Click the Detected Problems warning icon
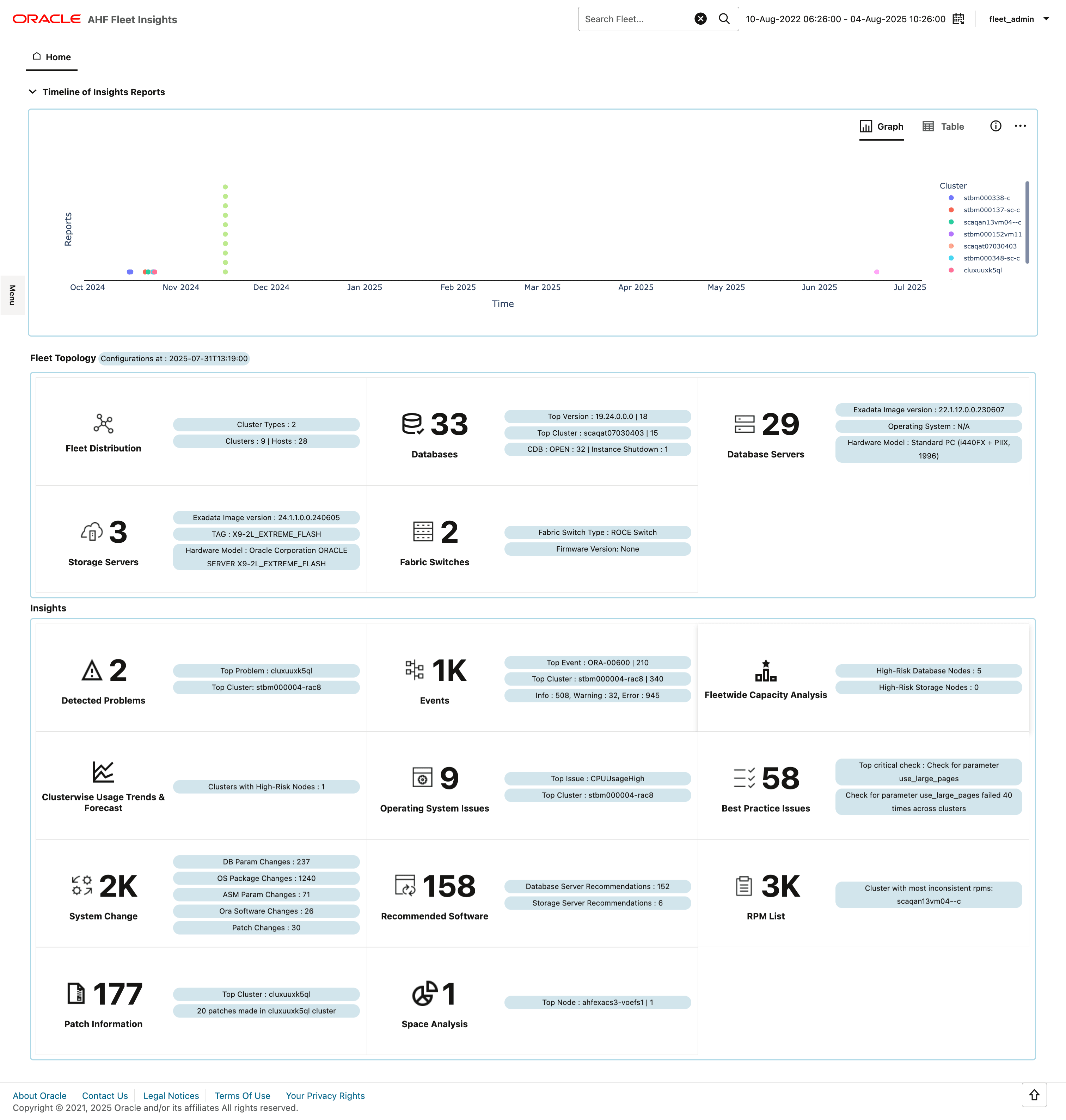The image size is (1066, 1120). click(92, 670)
